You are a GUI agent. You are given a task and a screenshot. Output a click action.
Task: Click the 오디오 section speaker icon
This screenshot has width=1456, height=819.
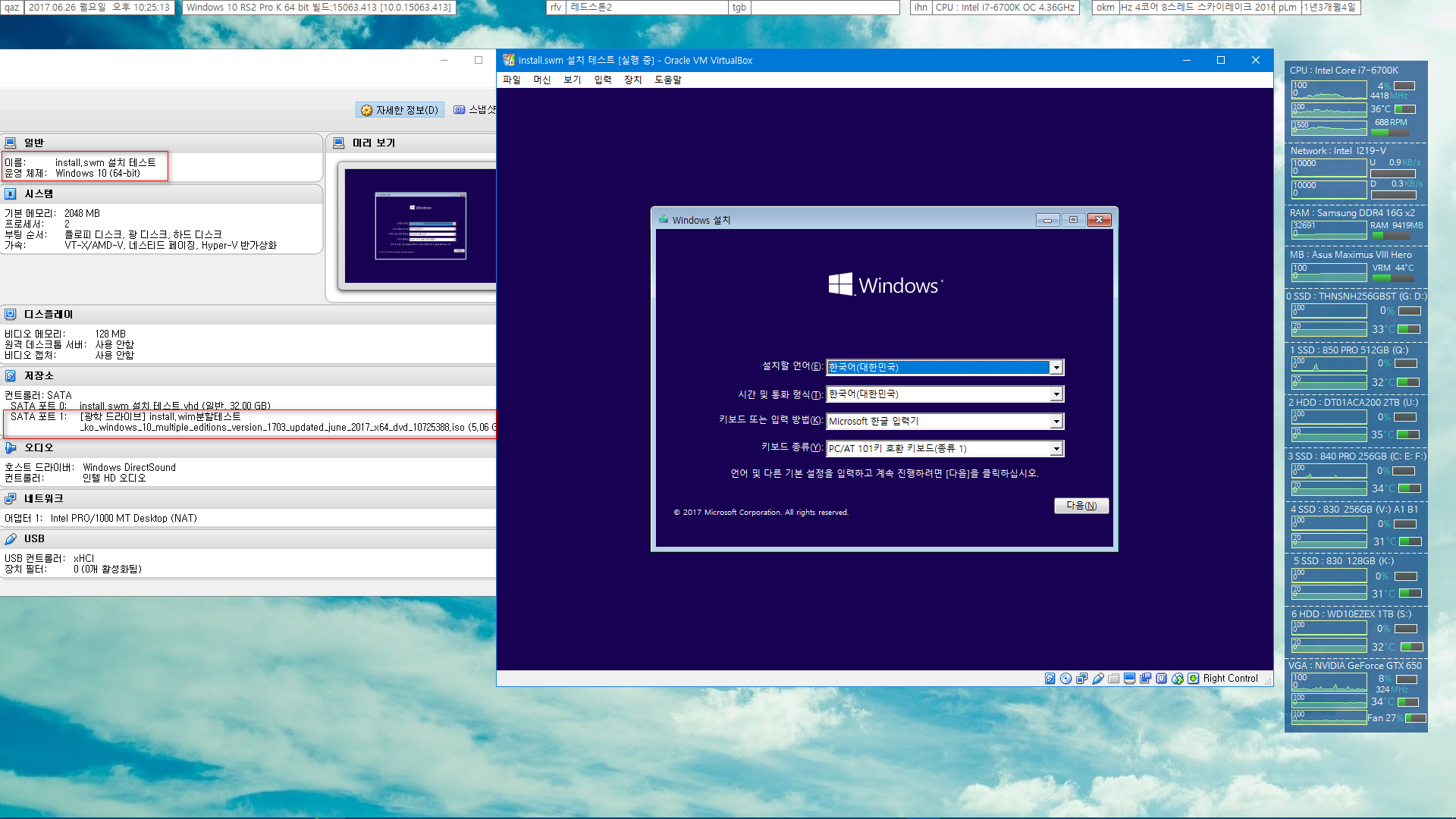click(11, 447)
